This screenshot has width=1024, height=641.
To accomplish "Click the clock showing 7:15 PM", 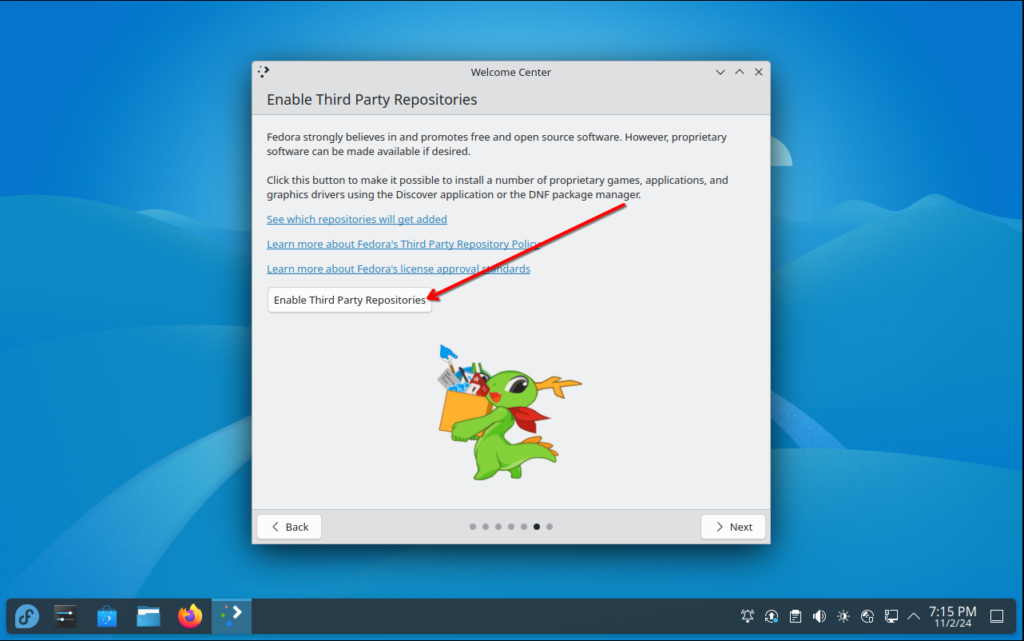I will (952, 616).
